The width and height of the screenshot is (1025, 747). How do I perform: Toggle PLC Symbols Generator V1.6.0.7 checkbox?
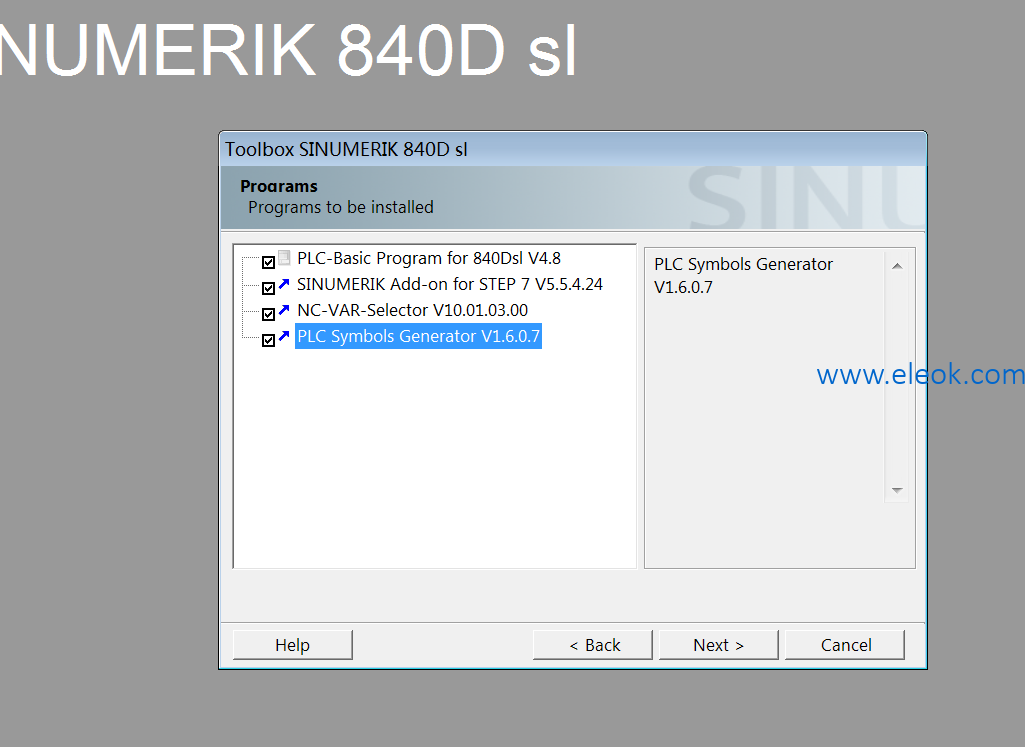point(268,340)
